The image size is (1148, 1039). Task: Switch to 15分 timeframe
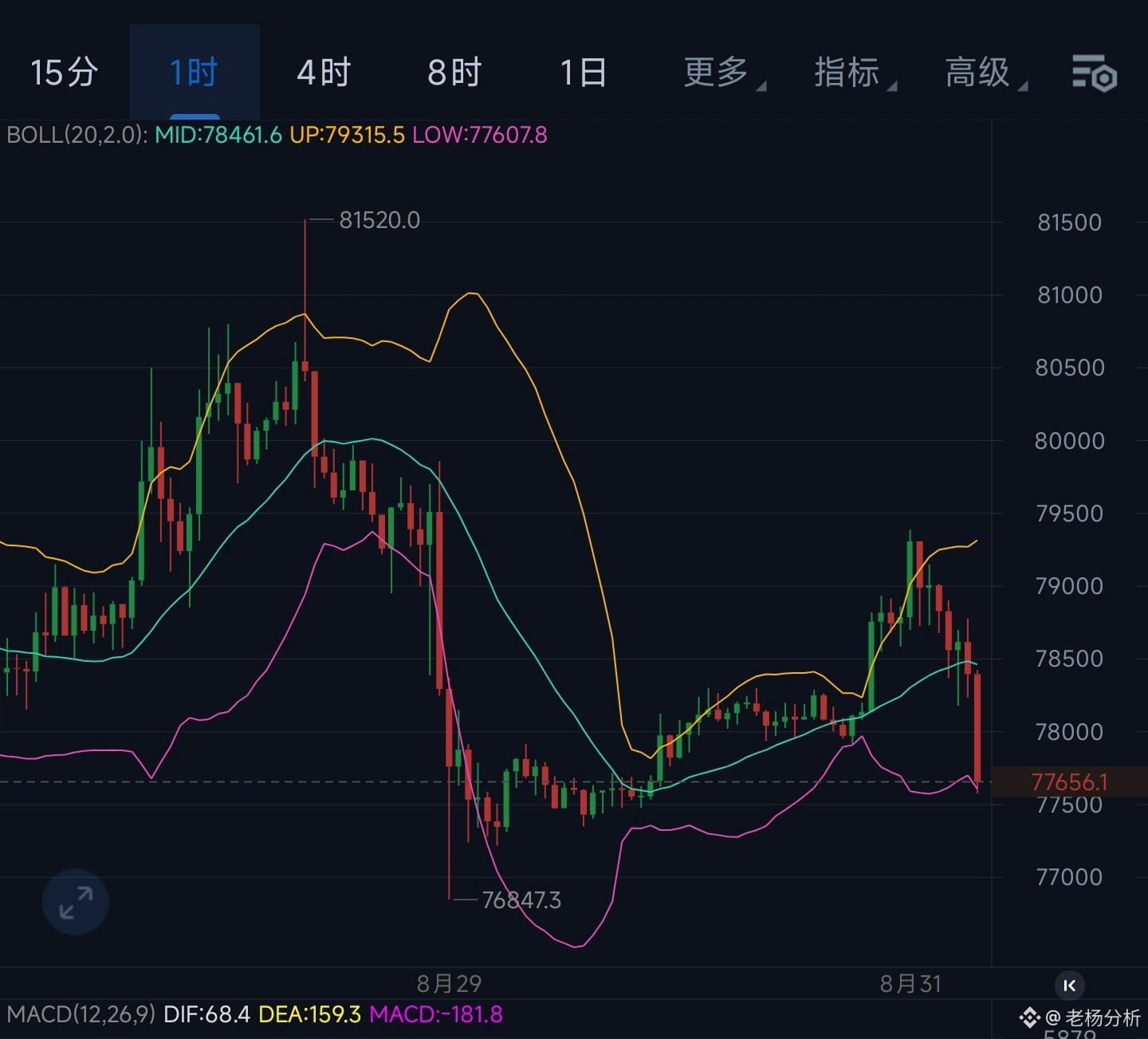[x=64, y=73]
